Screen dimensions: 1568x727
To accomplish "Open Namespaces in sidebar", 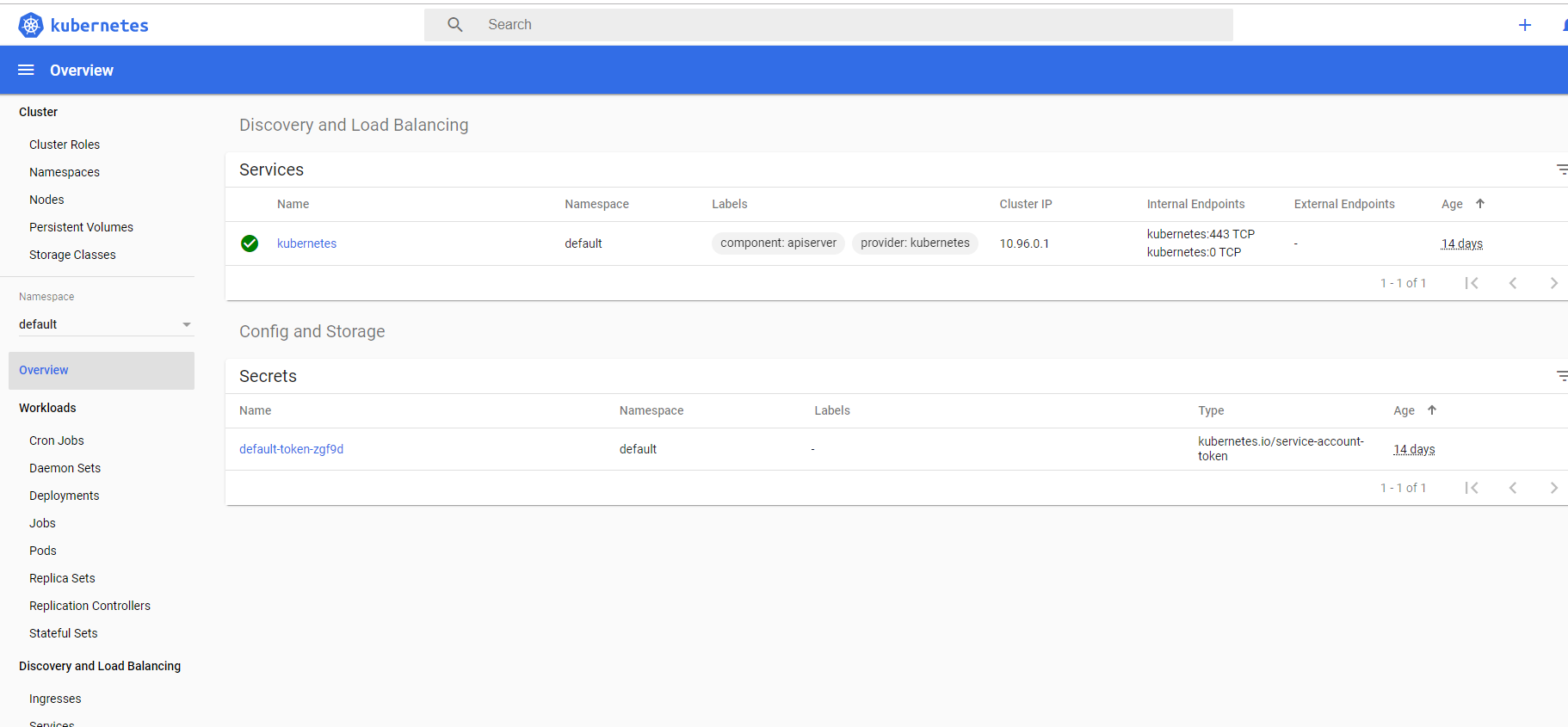I will (x=65, y=172).
